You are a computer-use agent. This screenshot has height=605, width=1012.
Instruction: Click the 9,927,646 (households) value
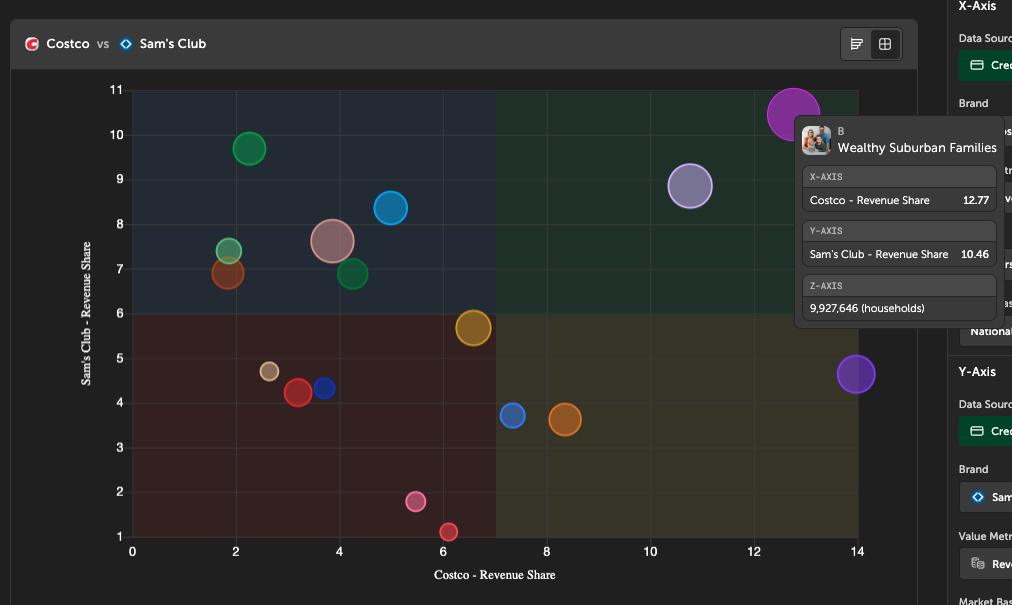coord(867,309)
